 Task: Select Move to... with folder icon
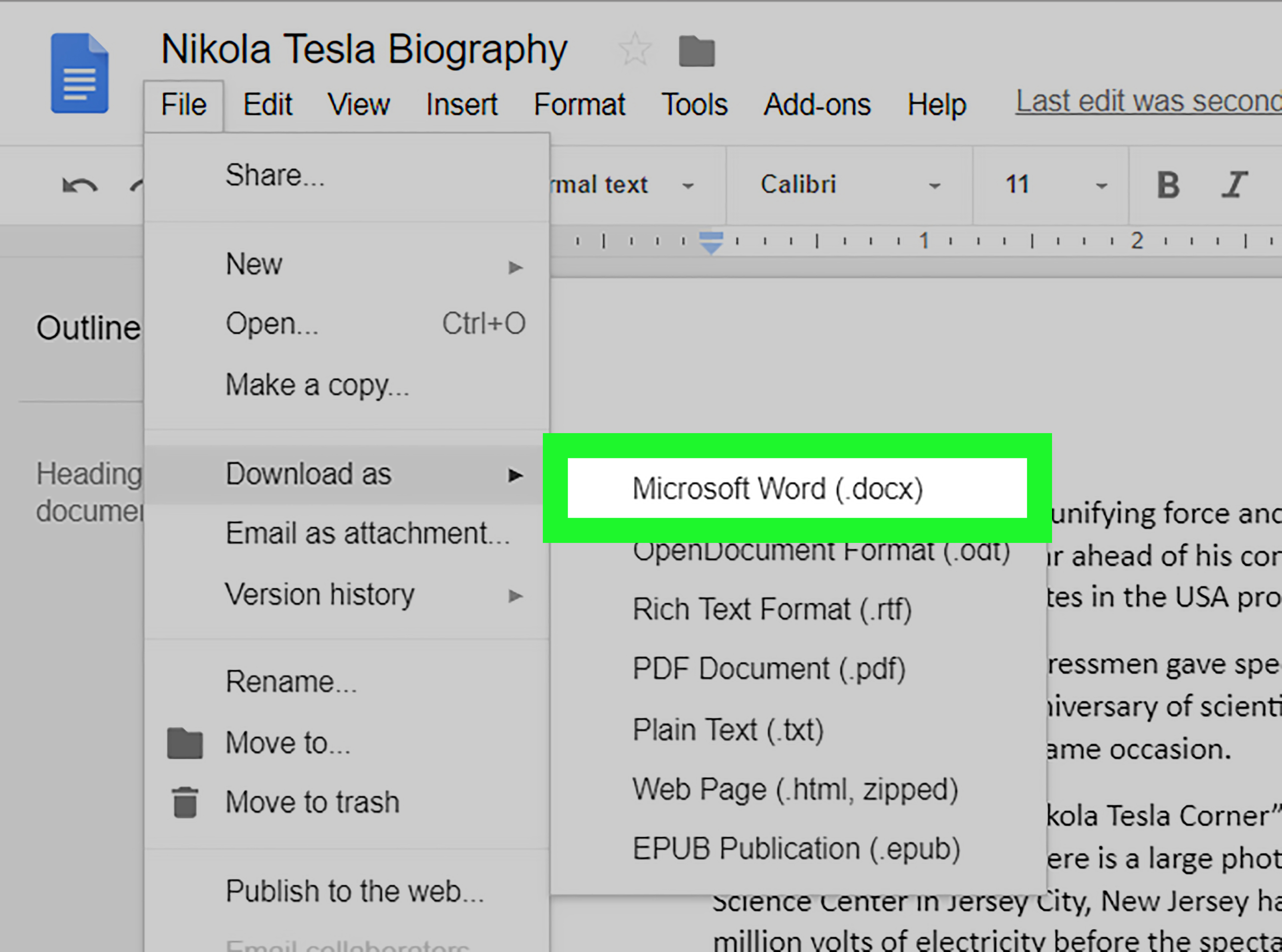(x=347, y=743)
